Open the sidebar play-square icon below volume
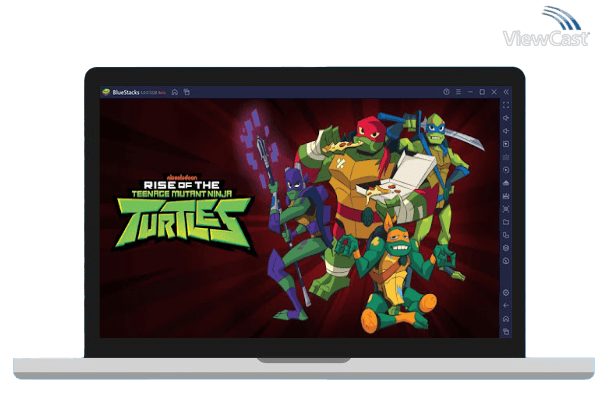 tap(506, 144)
